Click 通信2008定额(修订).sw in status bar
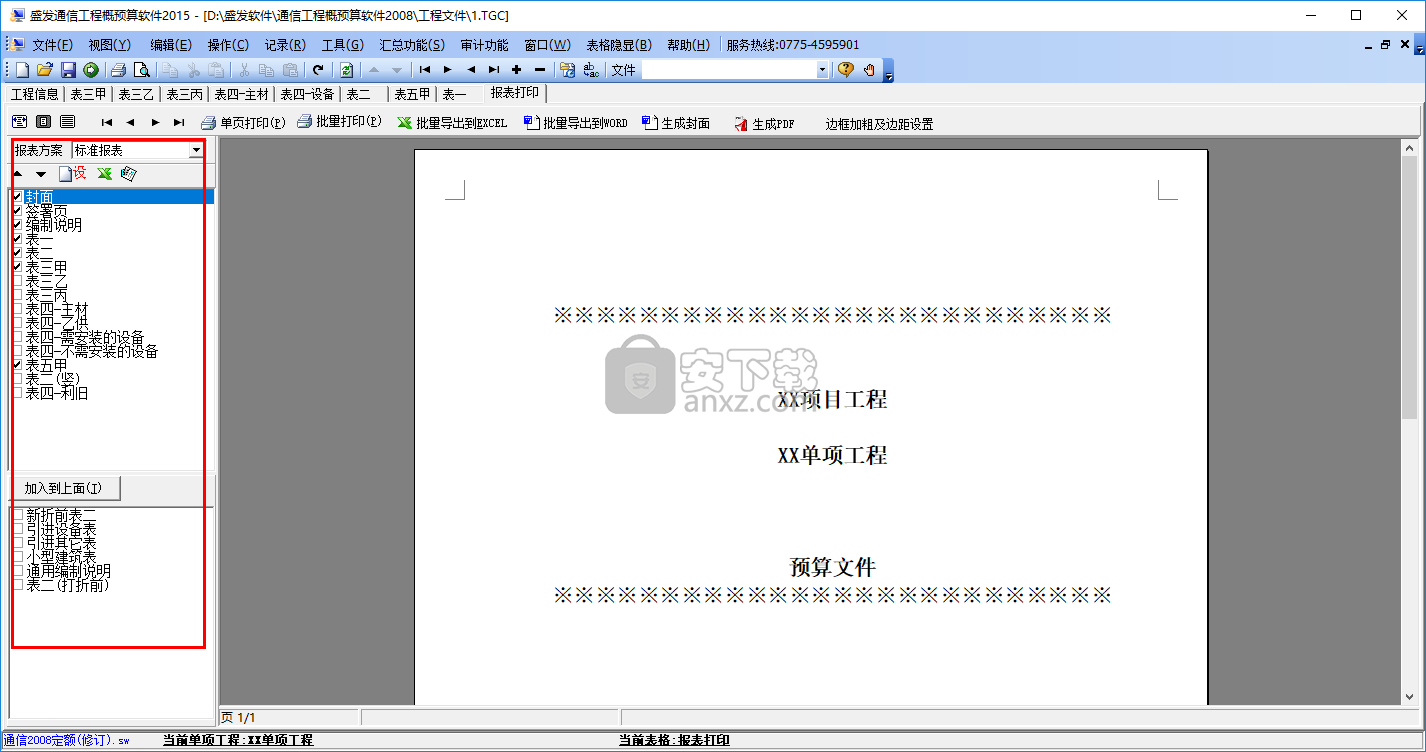Screen dimensions: 1426x752 tap(67, 741)
